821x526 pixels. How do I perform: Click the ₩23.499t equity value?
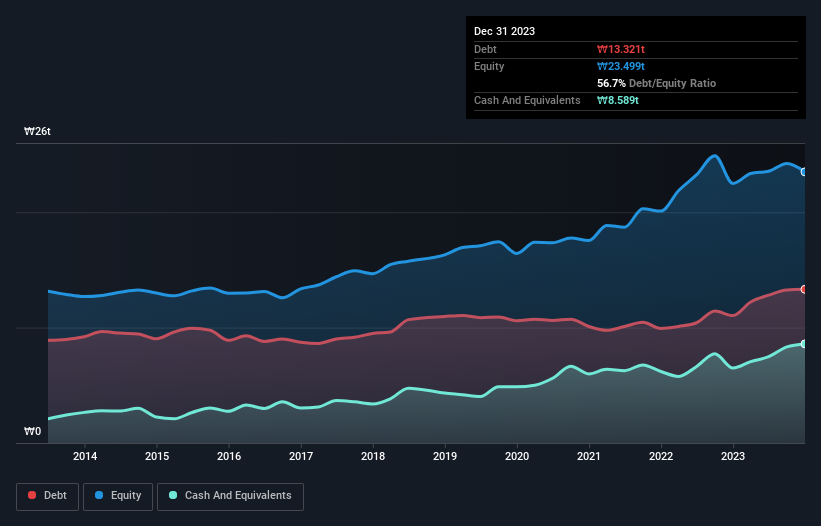click(620, 66)
